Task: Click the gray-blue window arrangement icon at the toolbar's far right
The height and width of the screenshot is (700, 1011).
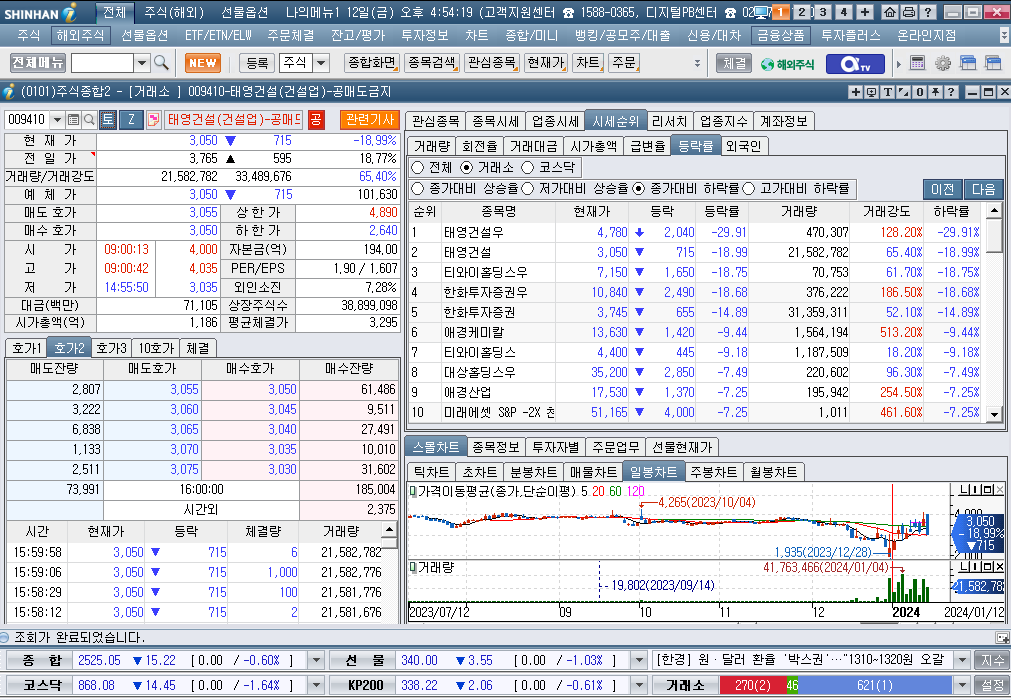Action: pyautogui.click(x=993, y=63)
